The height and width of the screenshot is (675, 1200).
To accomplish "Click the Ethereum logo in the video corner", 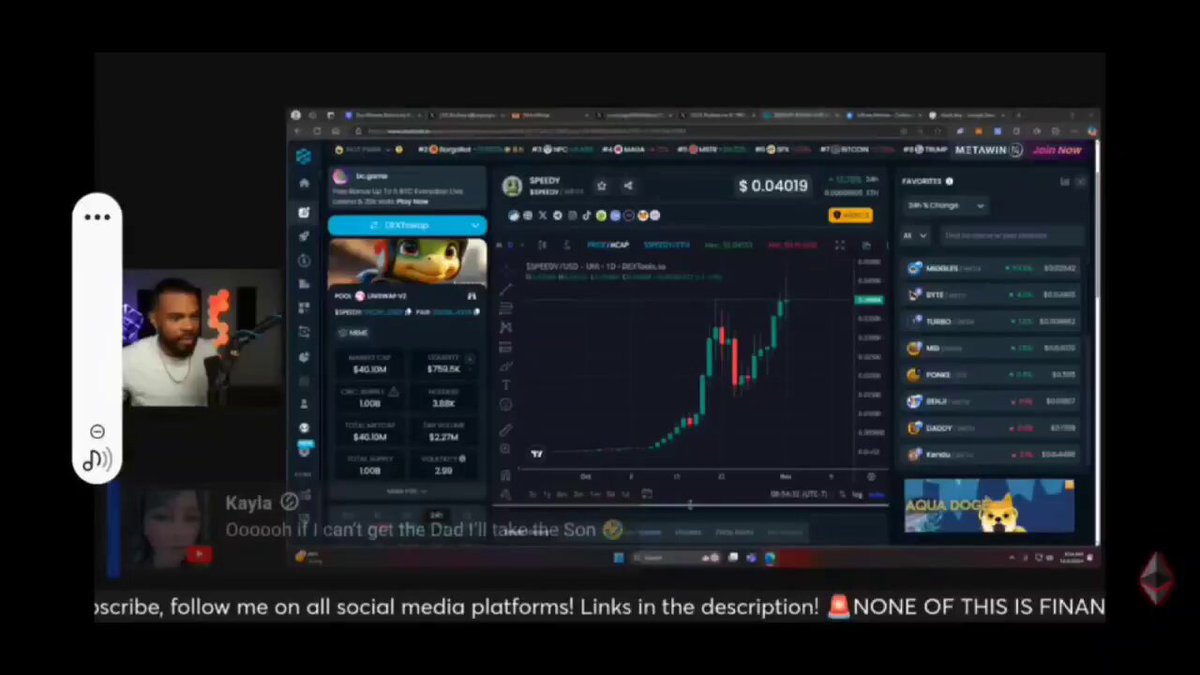I will [1157, 579].
